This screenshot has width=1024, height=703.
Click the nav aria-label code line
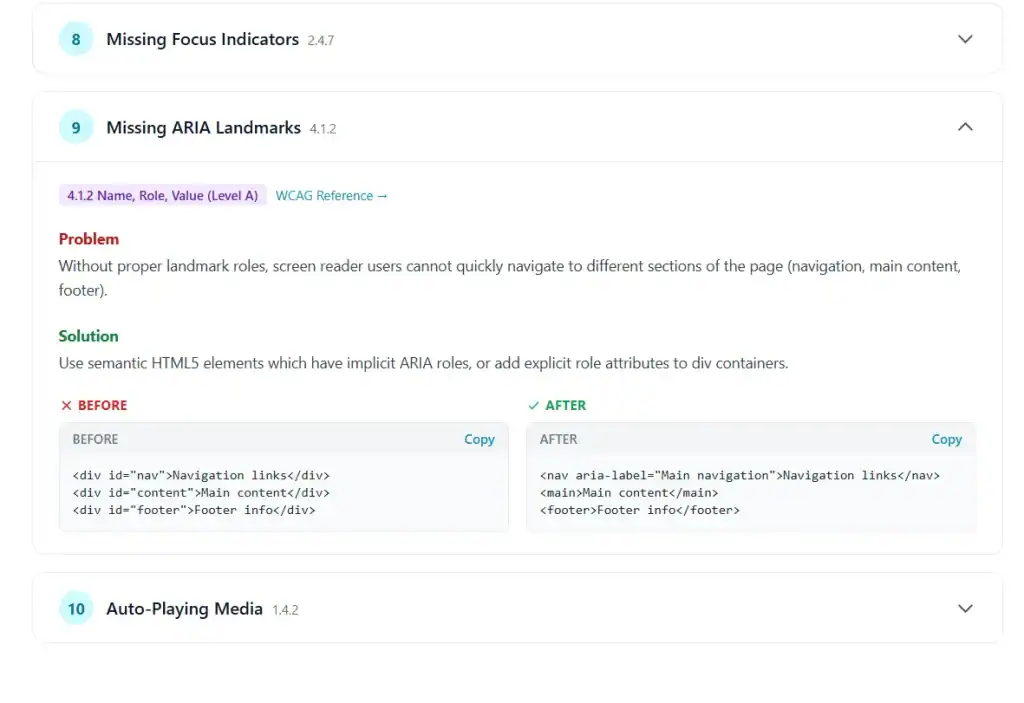(x=740, y=475)
